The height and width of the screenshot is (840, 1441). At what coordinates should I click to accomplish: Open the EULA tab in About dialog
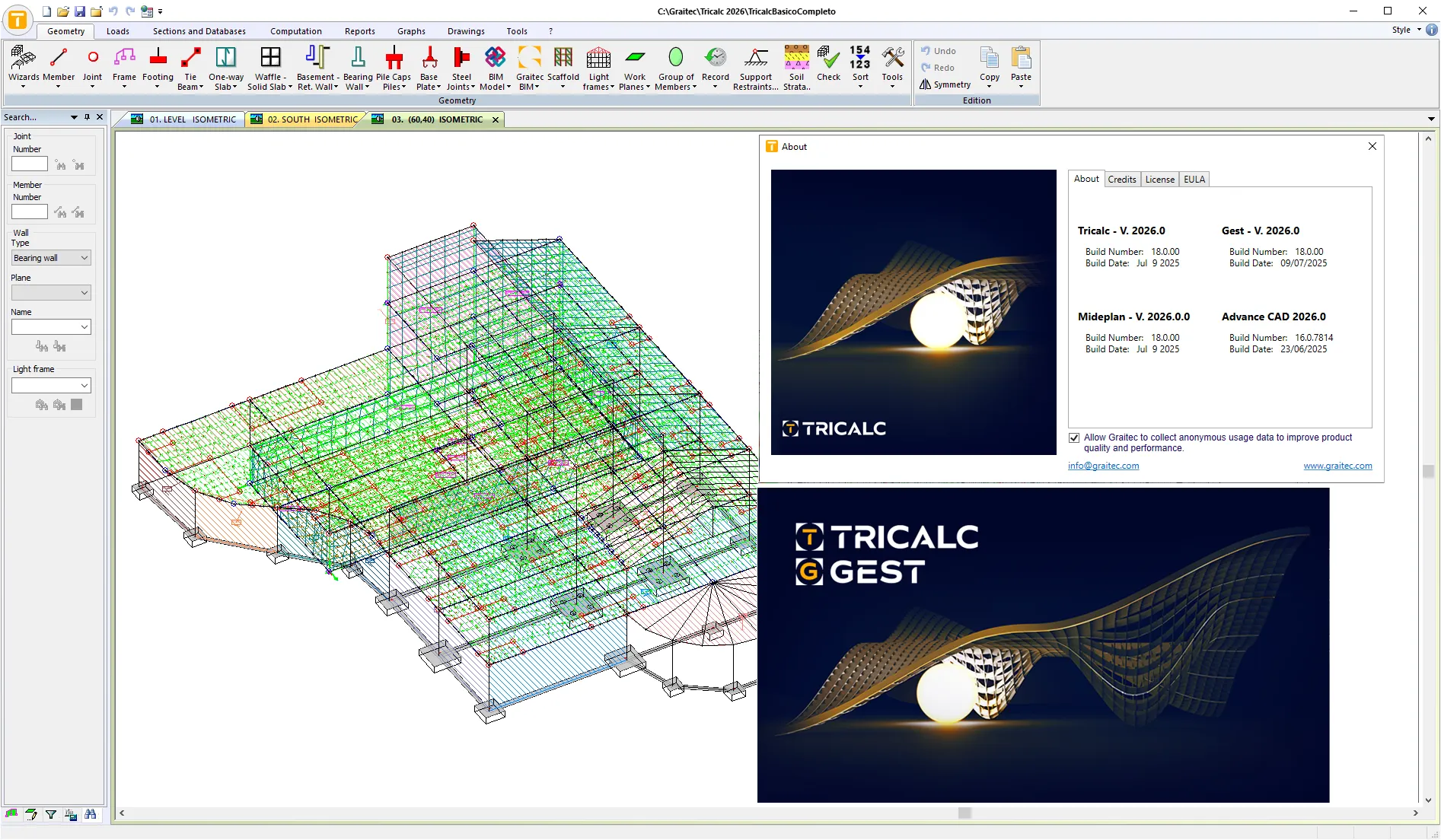click(1194, 180)
